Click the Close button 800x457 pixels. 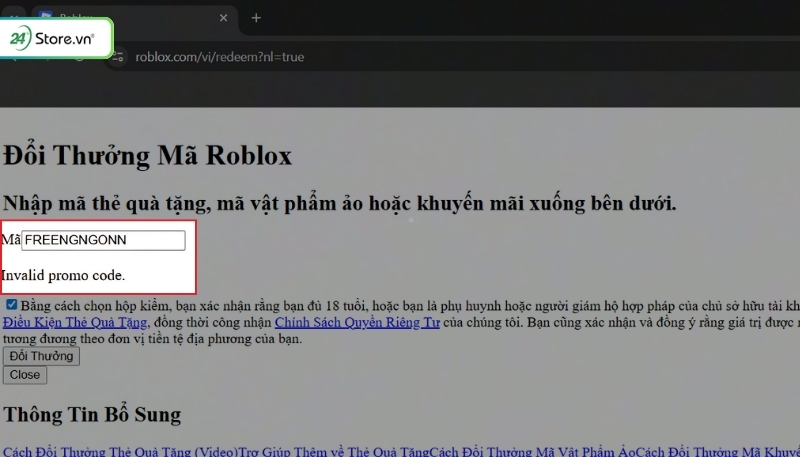pos(25,375)
